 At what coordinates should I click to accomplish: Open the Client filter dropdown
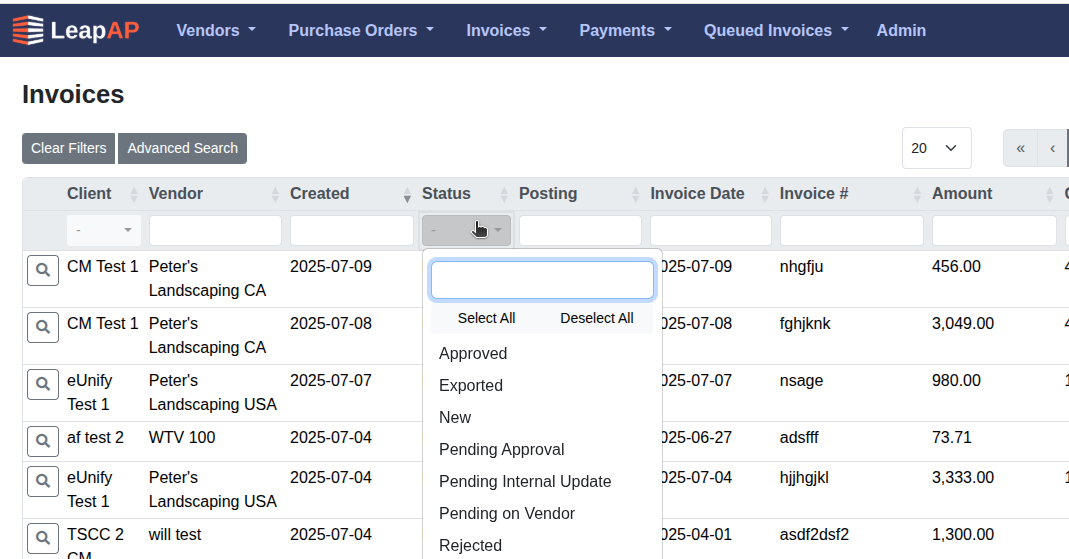pyautogui.click(x=104, y=230)
